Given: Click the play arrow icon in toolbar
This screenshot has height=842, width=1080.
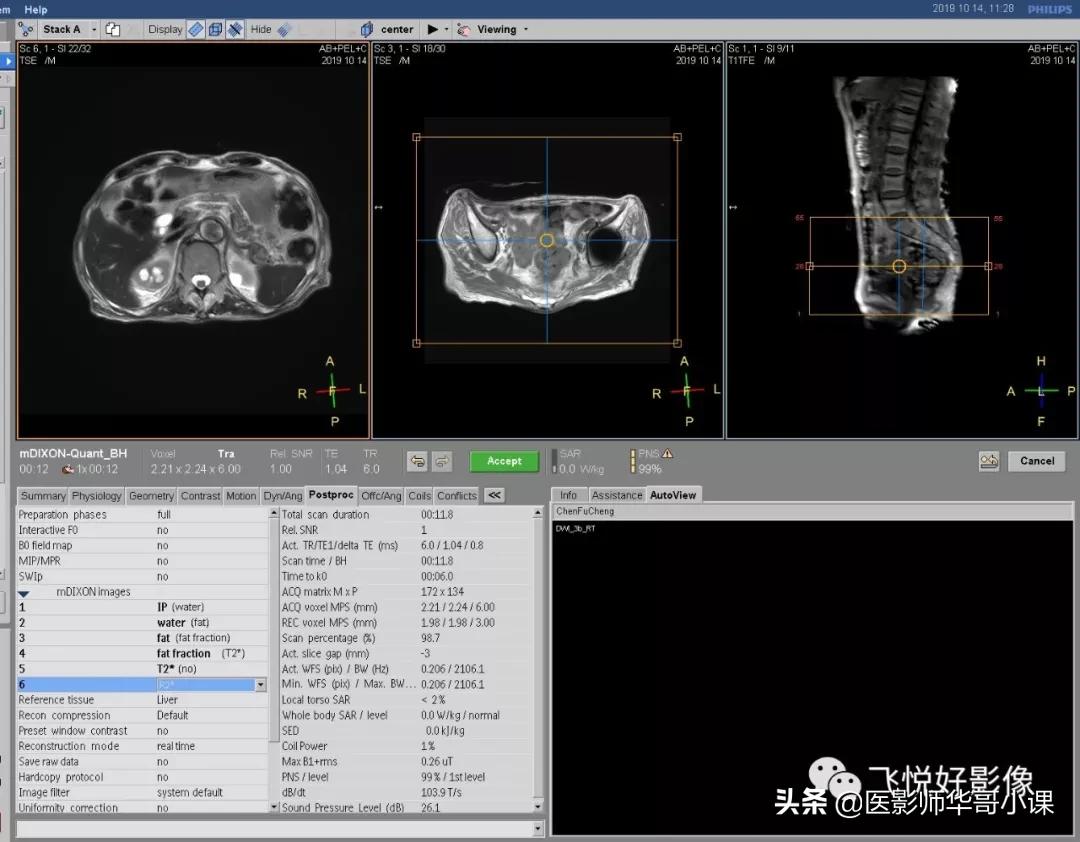Looking at the screenshot, I should 432,29.
